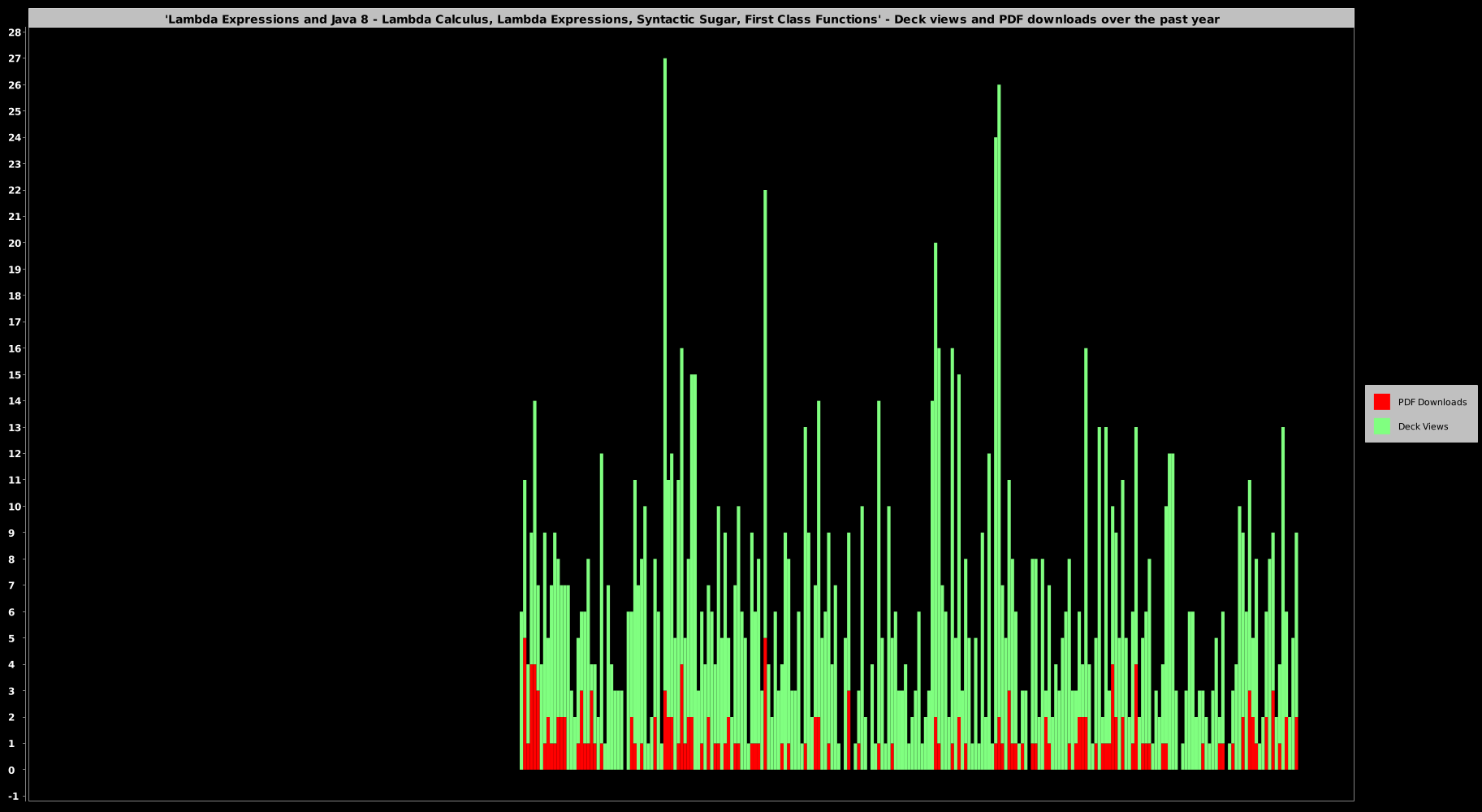
Task: Click y-axis label 25
Action: (x=14, y=111)
